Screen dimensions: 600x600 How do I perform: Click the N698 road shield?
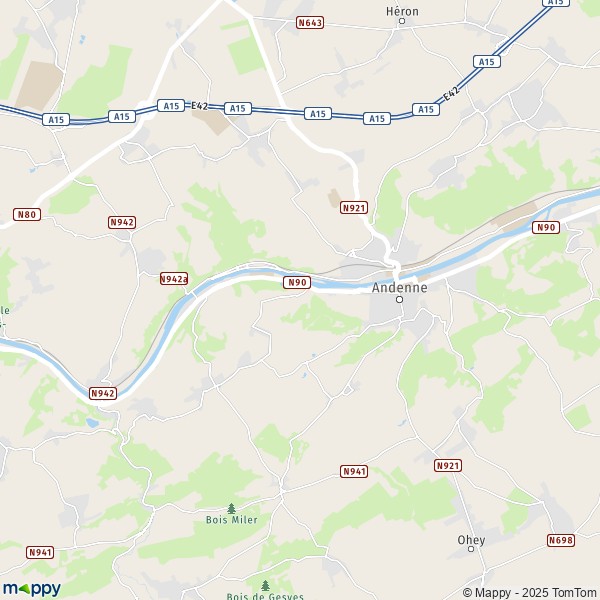coord(561,540)
